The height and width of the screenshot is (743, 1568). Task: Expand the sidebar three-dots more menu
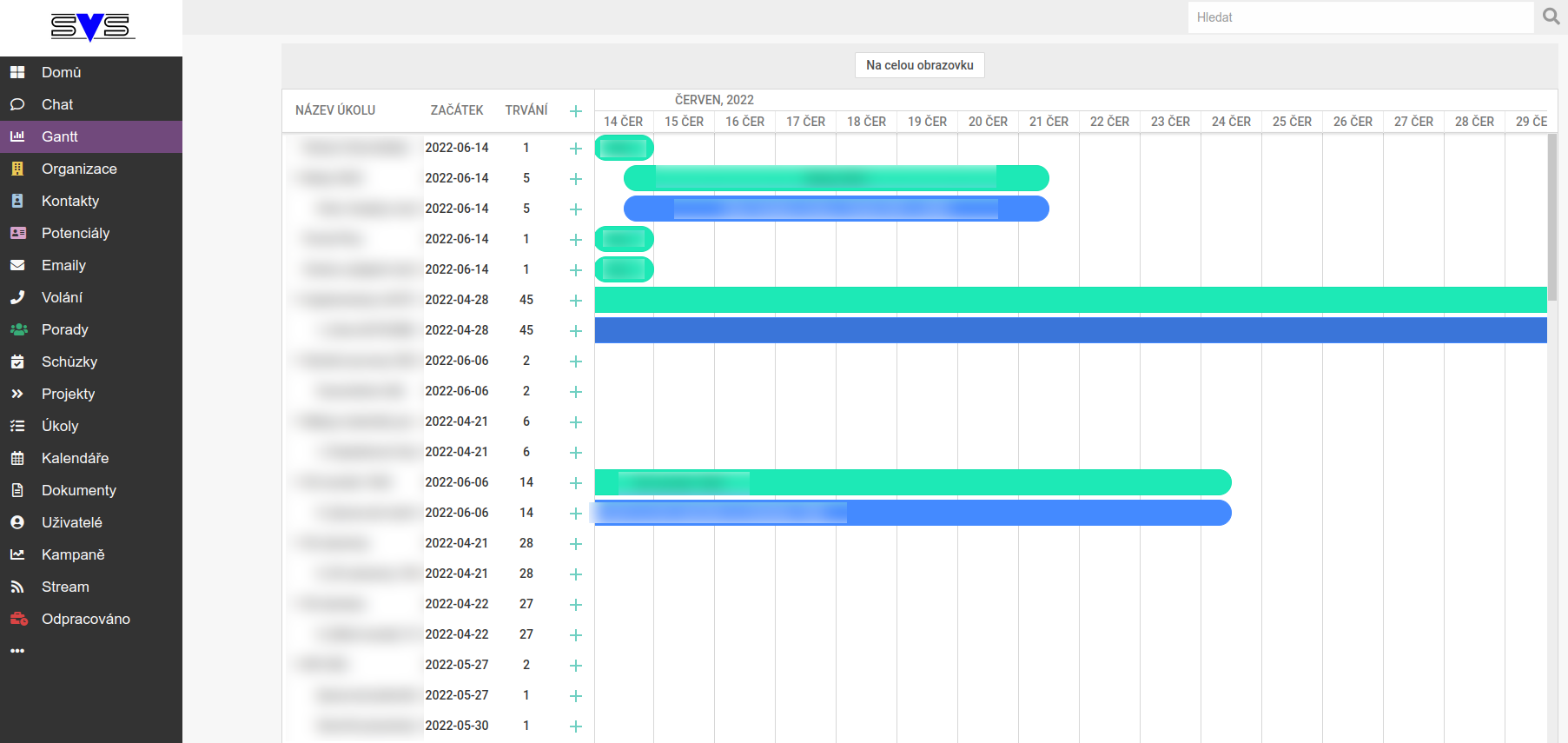(17, 651)
